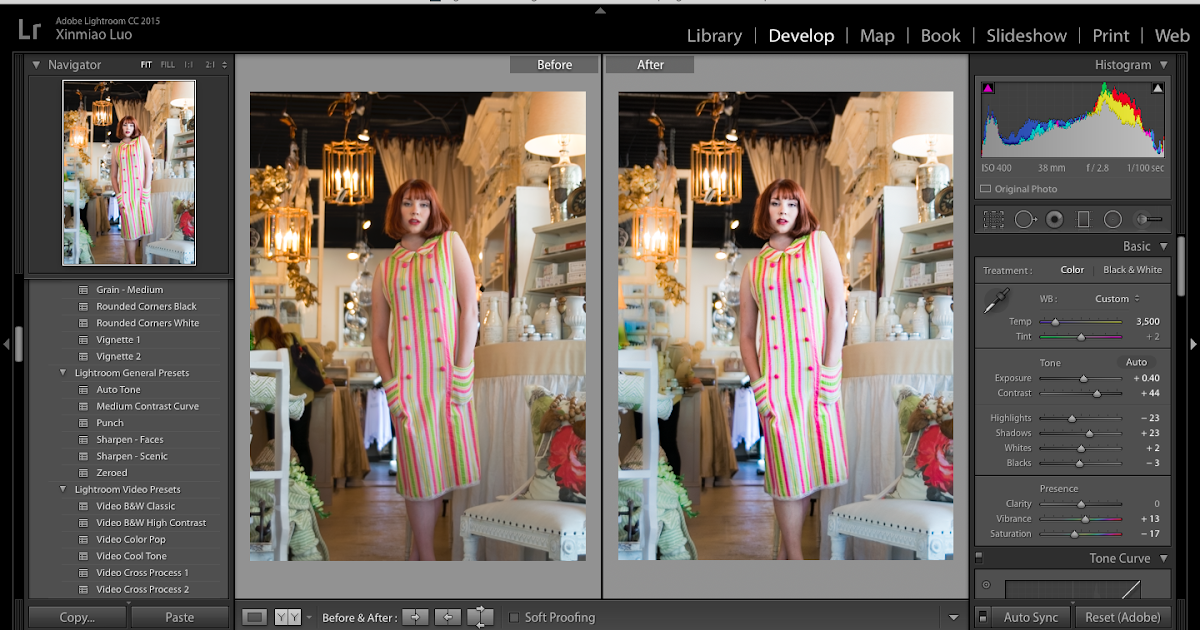Click the Temp slider handle
This screenshot has width=1200, height=630.
[x=1055, y=322]
